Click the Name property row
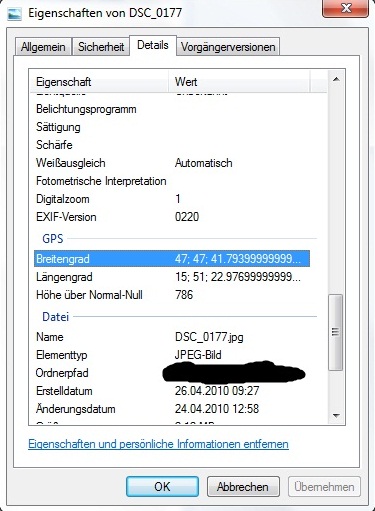This screenshot has width=375, height=511. [172, 337]
